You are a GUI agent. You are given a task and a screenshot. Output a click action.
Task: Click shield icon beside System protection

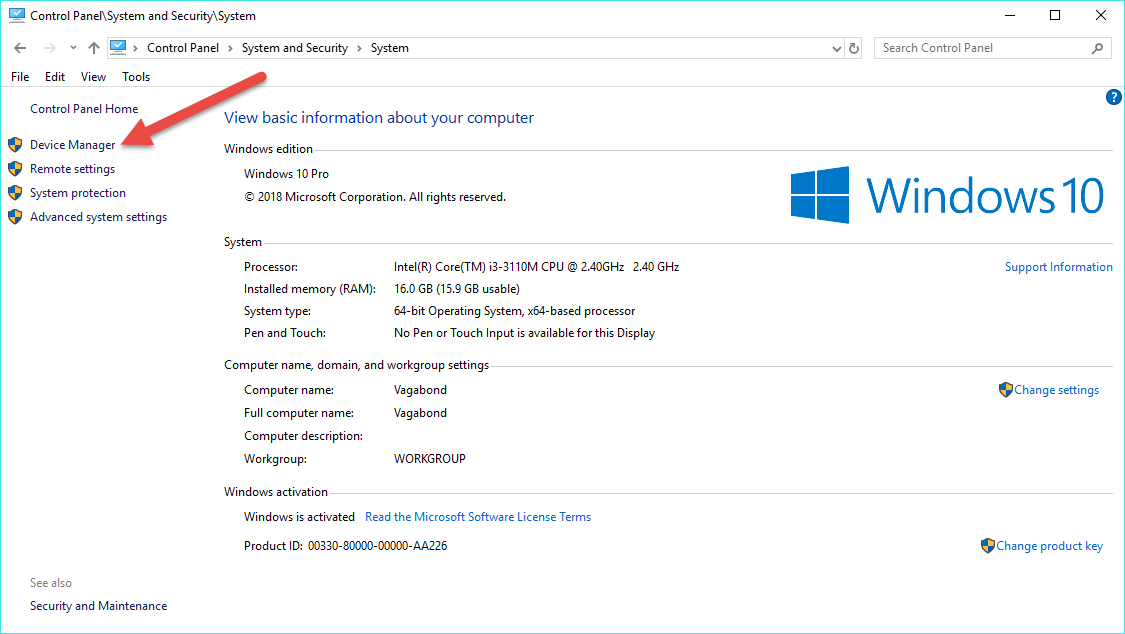click(15, 193)
